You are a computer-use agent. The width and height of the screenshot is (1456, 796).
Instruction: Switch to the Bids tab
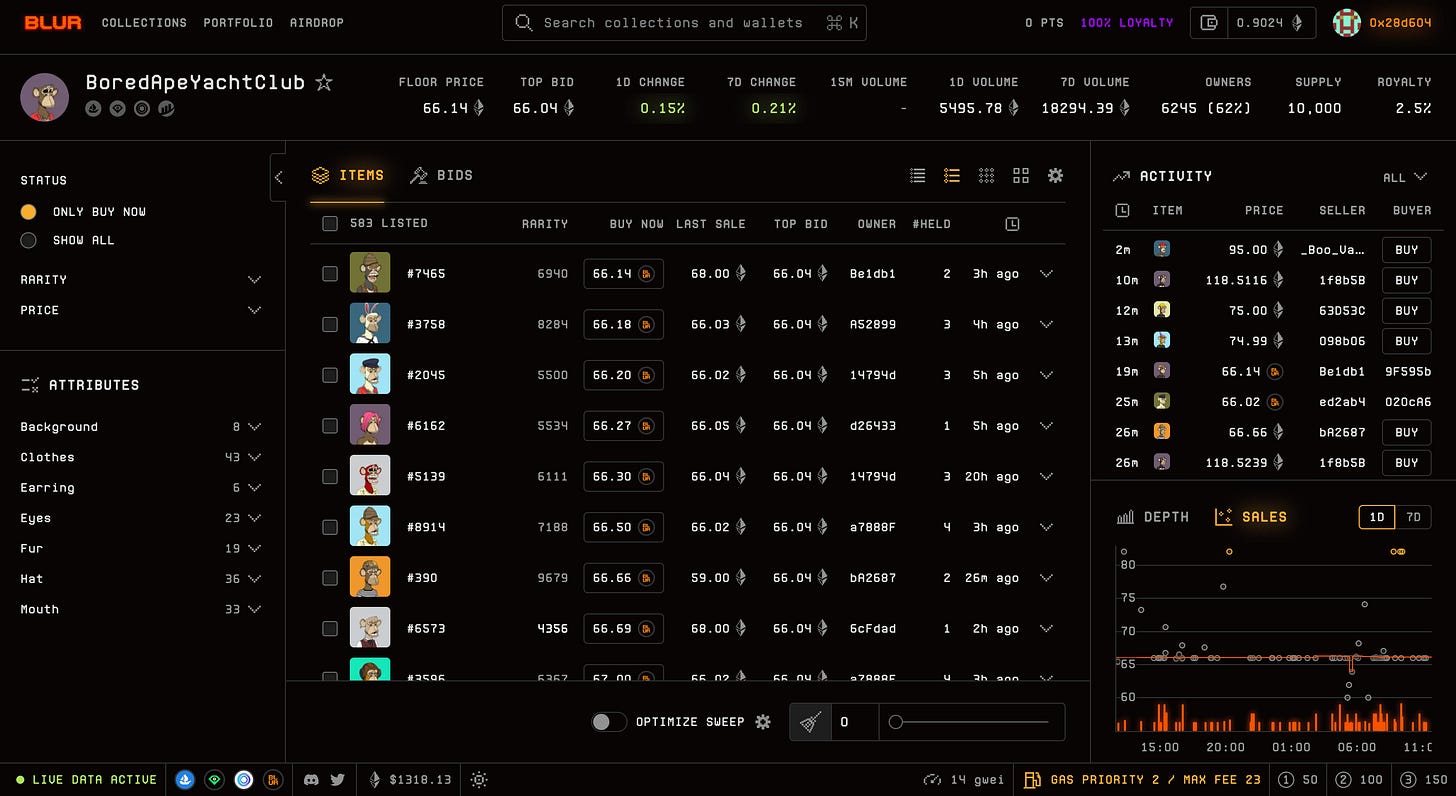click(x=441, y=175)
